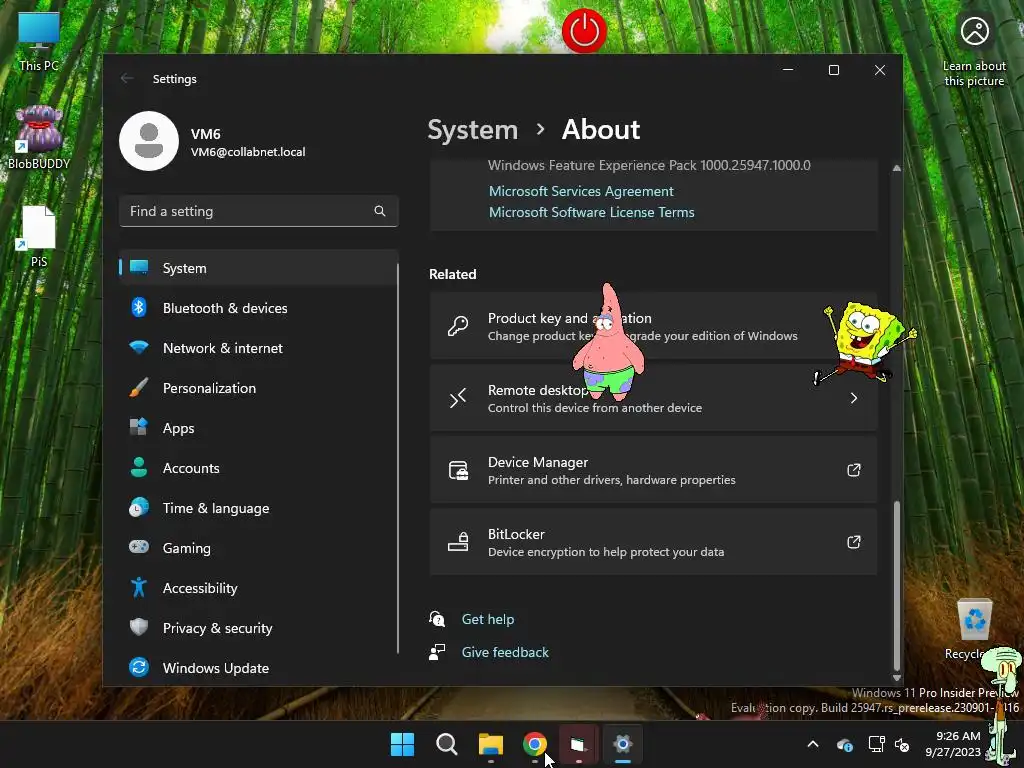
Task: Click the Device Manager printer icon
Action: [458, 470]
